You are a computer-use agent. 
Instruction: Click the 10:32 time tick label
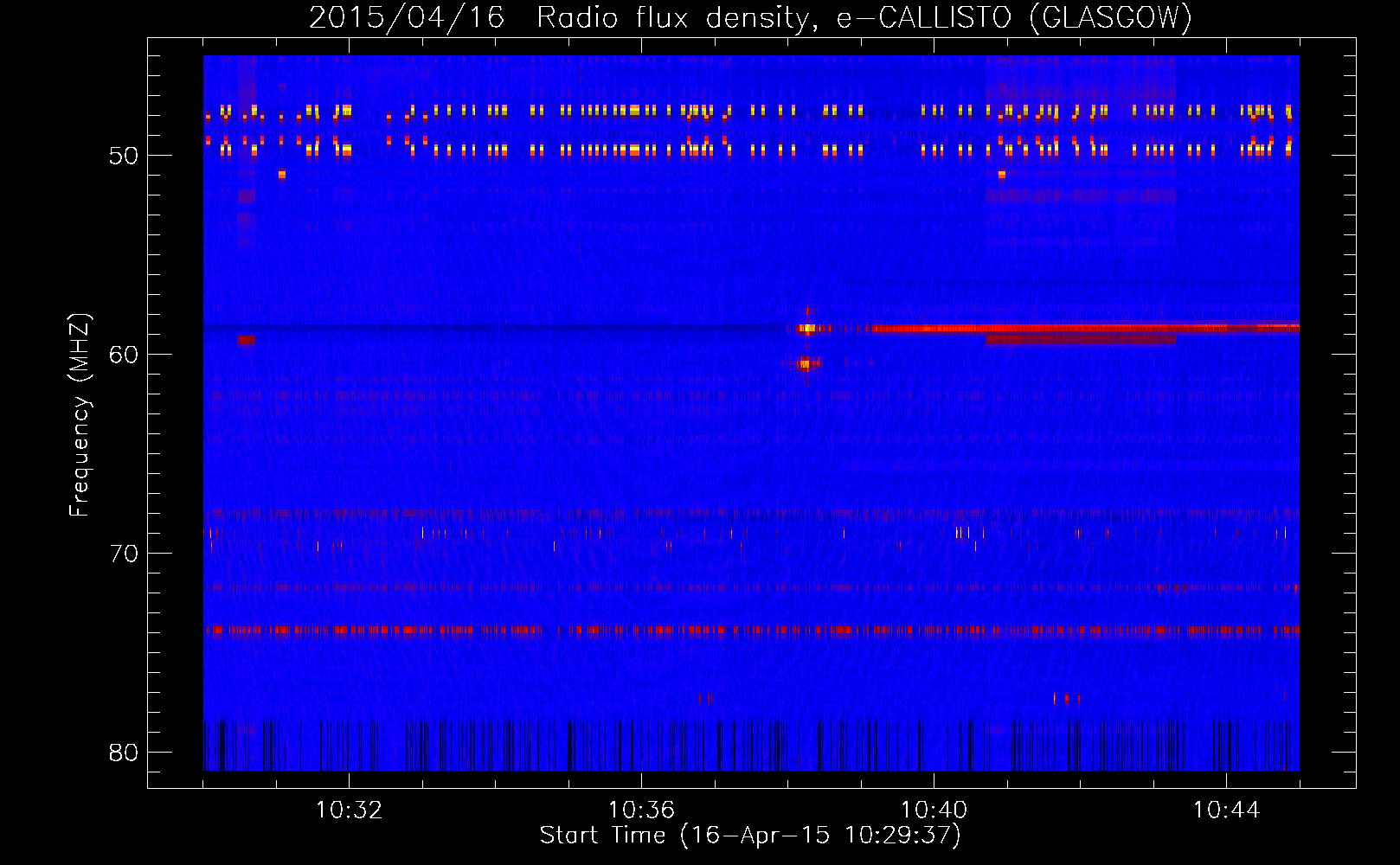coord(349,811)
